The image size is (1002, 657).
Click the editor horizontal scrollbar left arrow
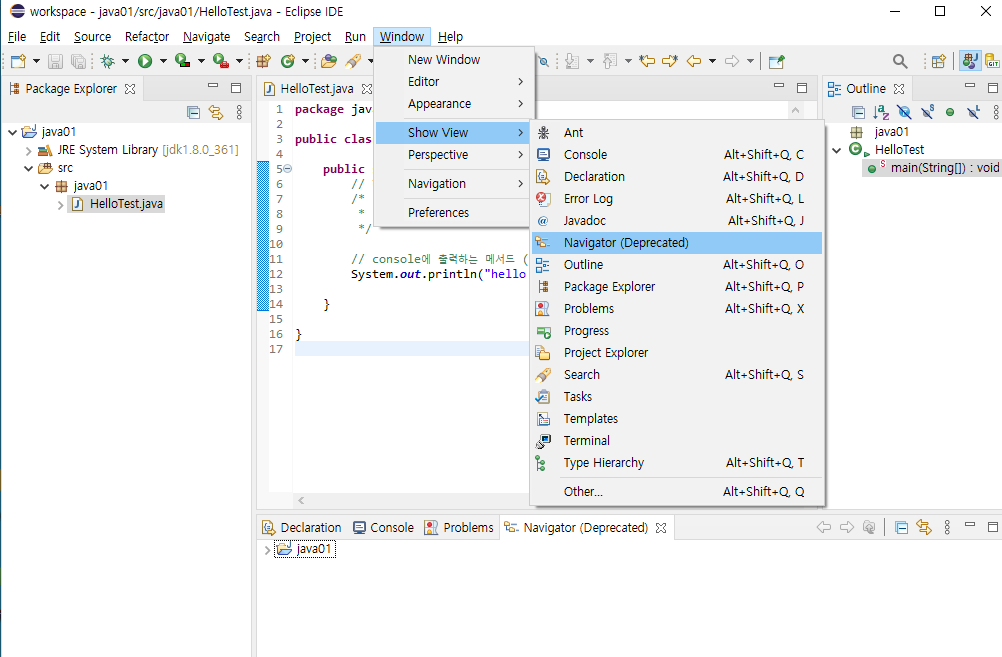click(301, 500)
